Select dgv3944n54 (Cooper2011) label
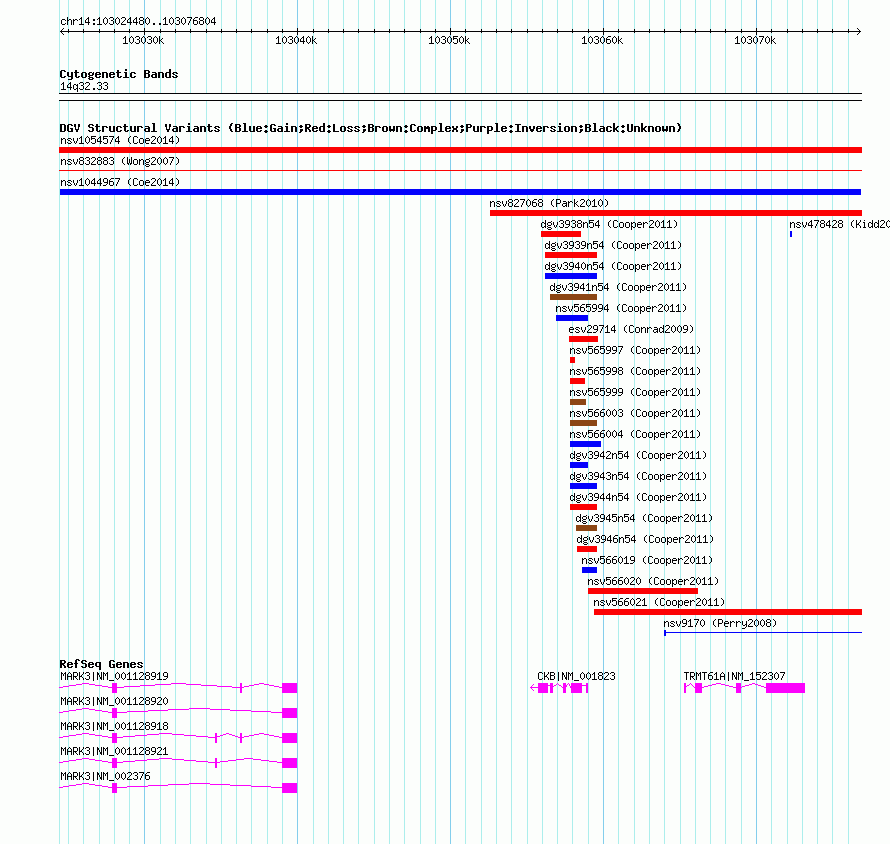Image resolution: width=890 pixels, height=844 pixels. [x=638, y=497]
